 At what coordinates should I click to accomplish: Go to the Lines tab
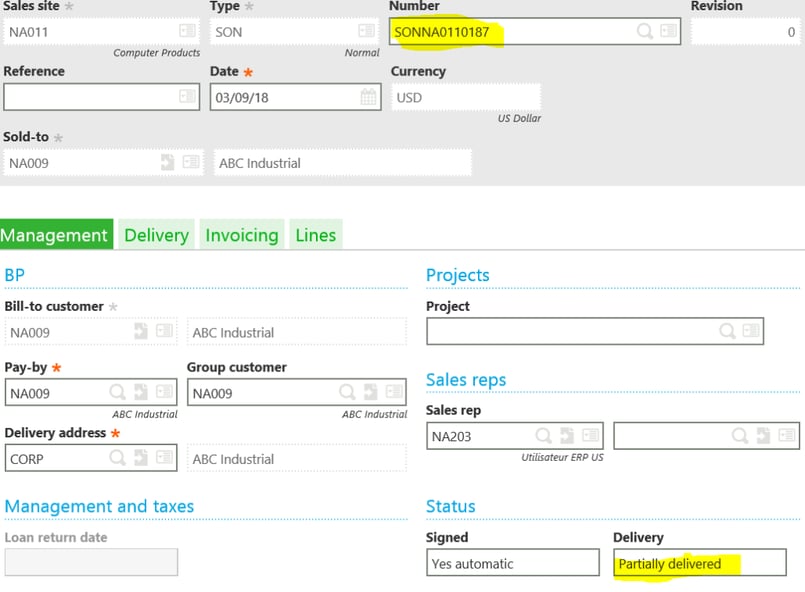coord(316,235)
